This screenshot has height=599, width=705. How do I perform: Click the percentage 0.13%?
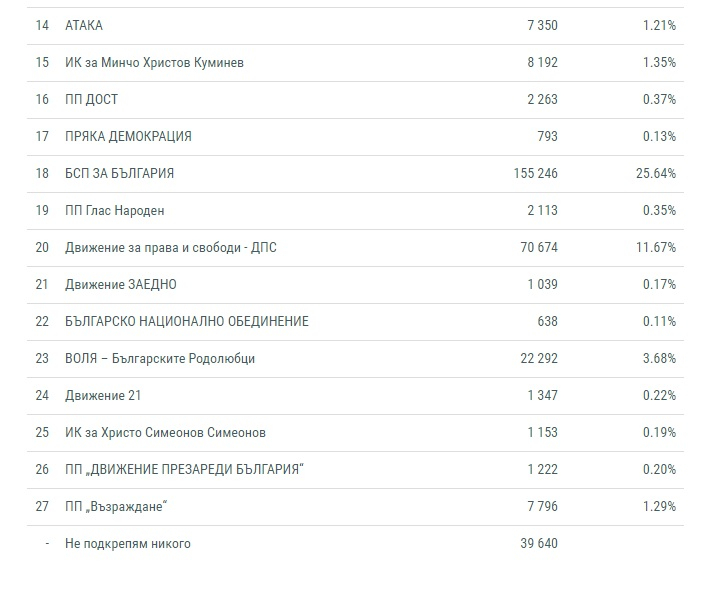[659, 136]
